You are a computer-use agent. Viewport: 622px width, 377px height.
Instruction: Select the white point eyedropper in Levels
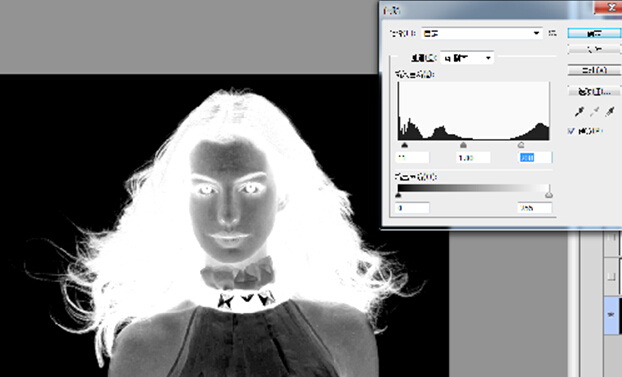[610, 112]
